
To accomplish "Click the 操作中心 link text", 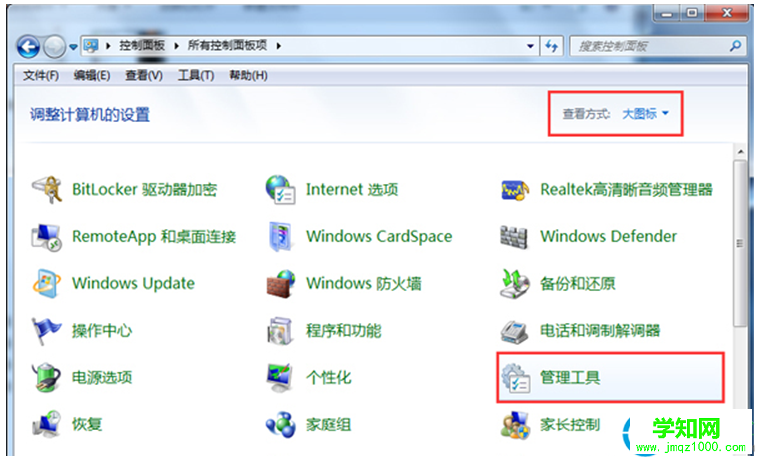I will [x=102, y=331].
